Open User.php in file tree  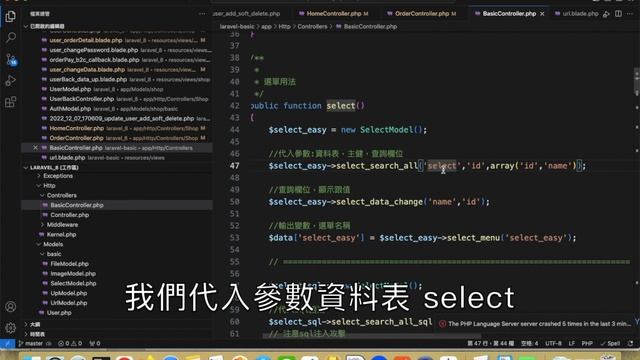(x=59, y=313)
